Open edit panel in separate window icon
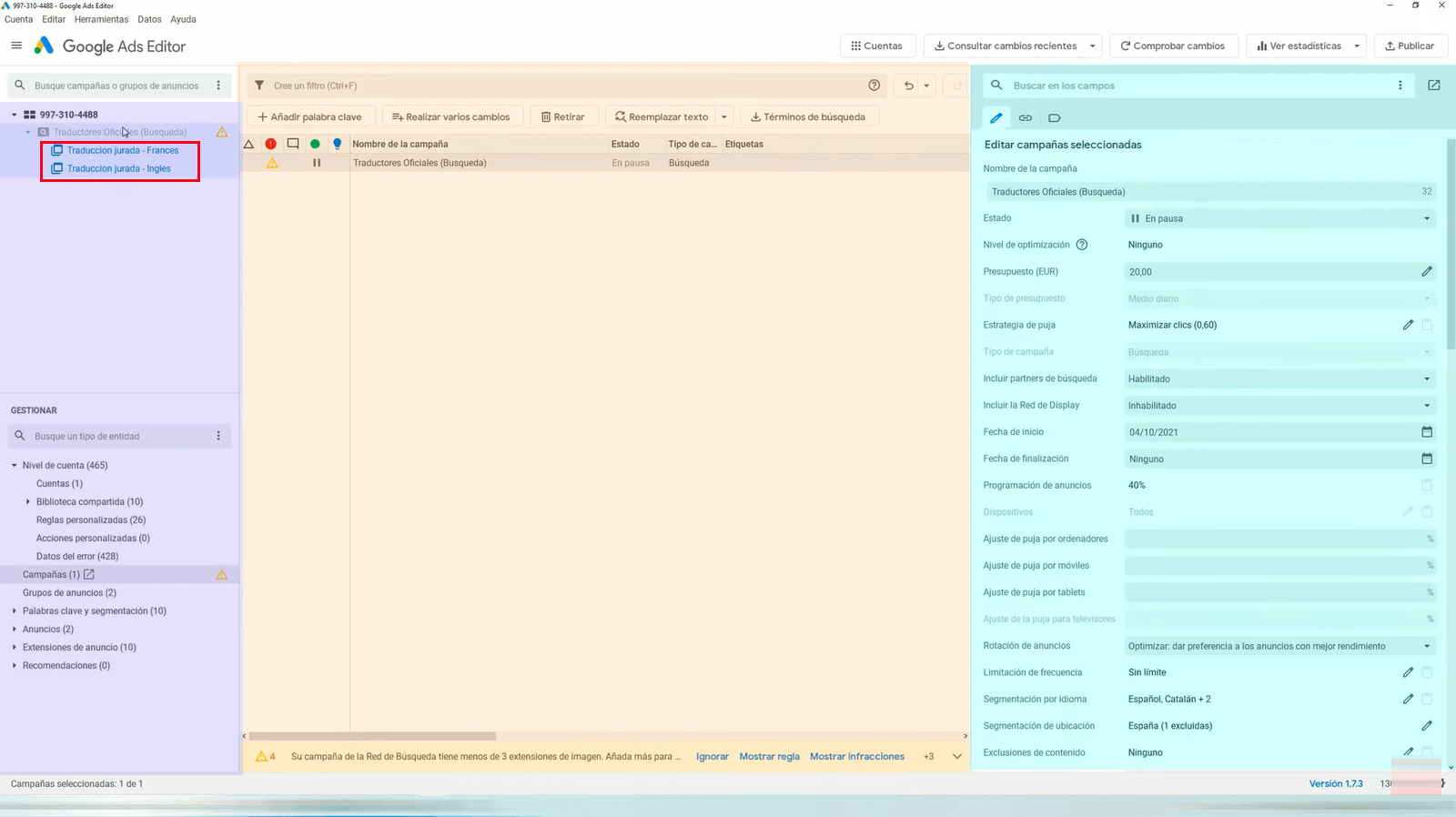 pyautogui.click(x=1434, y=86)
